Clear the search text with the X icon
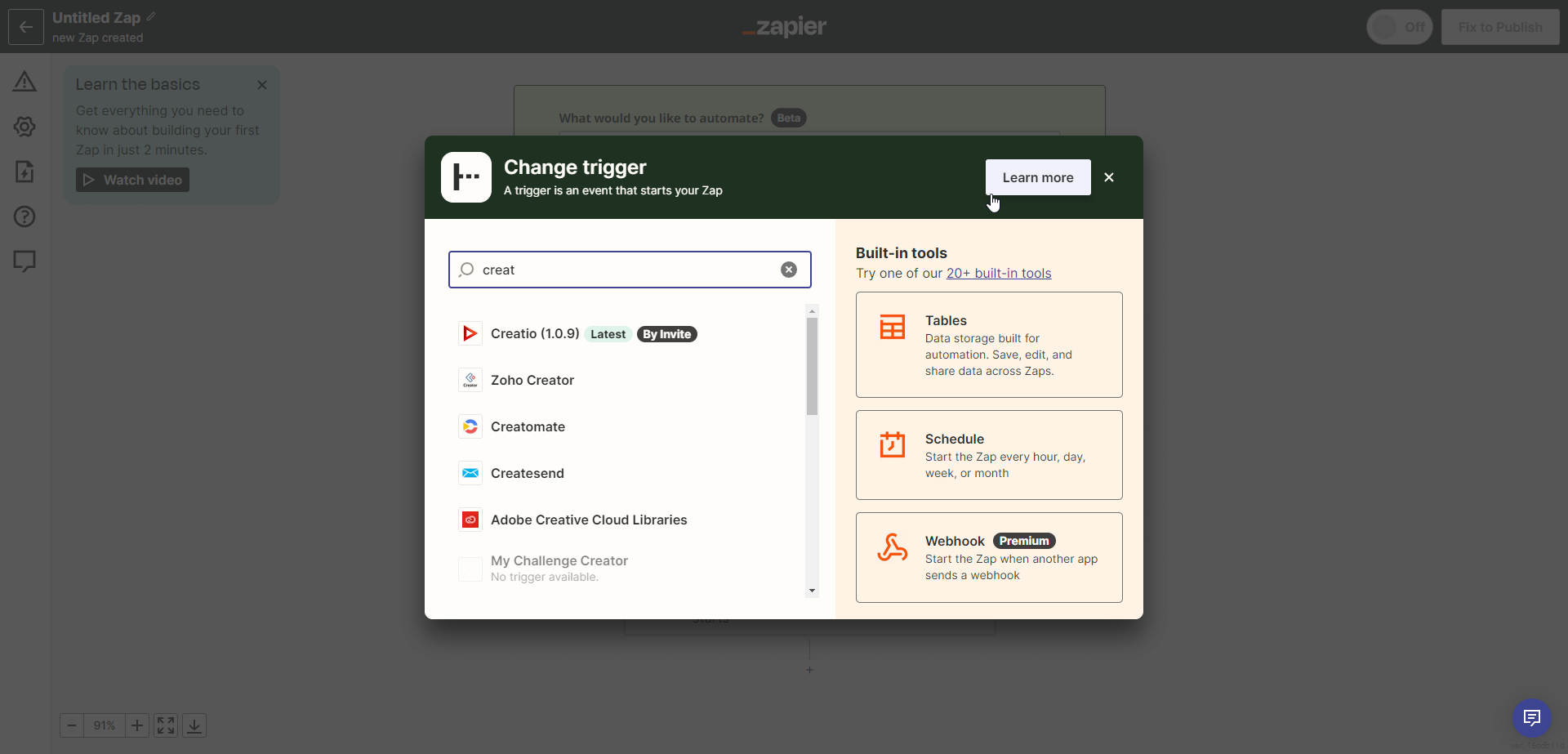 pos(789,270)
